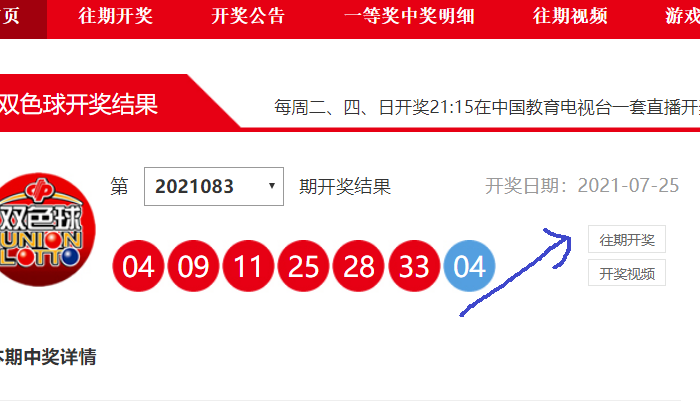Click the 往期开奖 button near arrow
Viewport: 700px width, 401px height.
pos(627,239)
